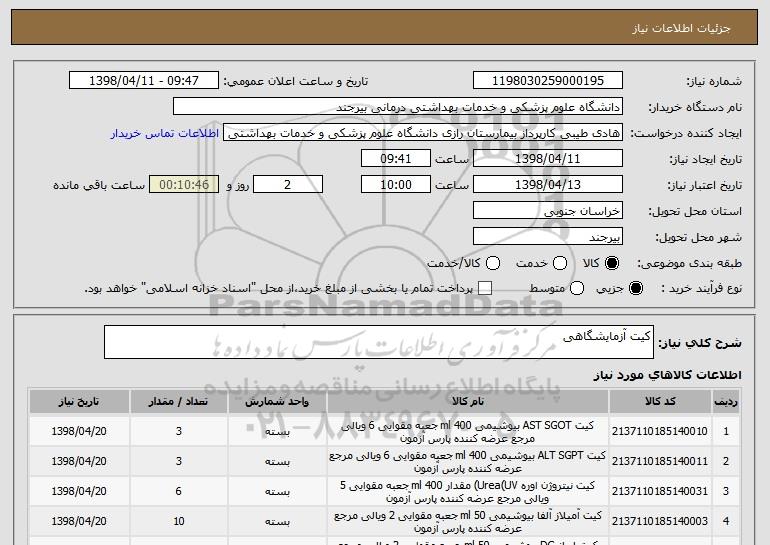Click the request creator name field
Screen dimensions: 770x545
click(423, 133)
